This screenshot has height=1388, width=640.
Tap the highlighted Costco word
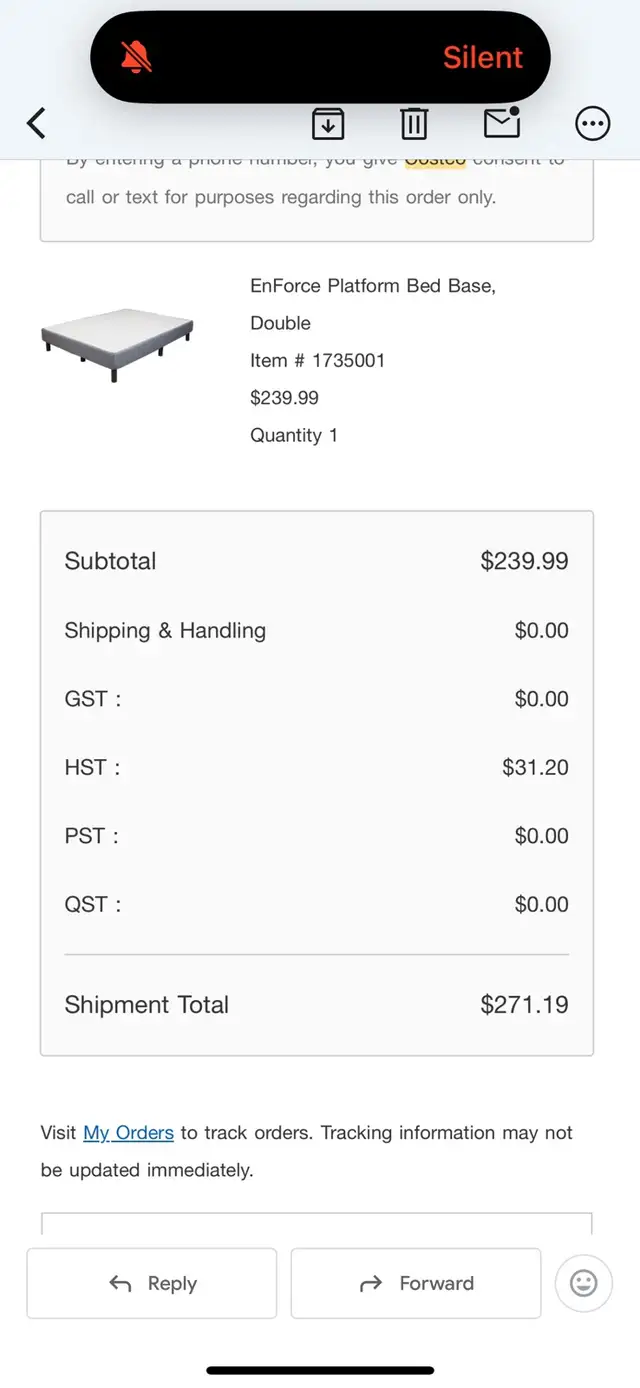point(435,162)
